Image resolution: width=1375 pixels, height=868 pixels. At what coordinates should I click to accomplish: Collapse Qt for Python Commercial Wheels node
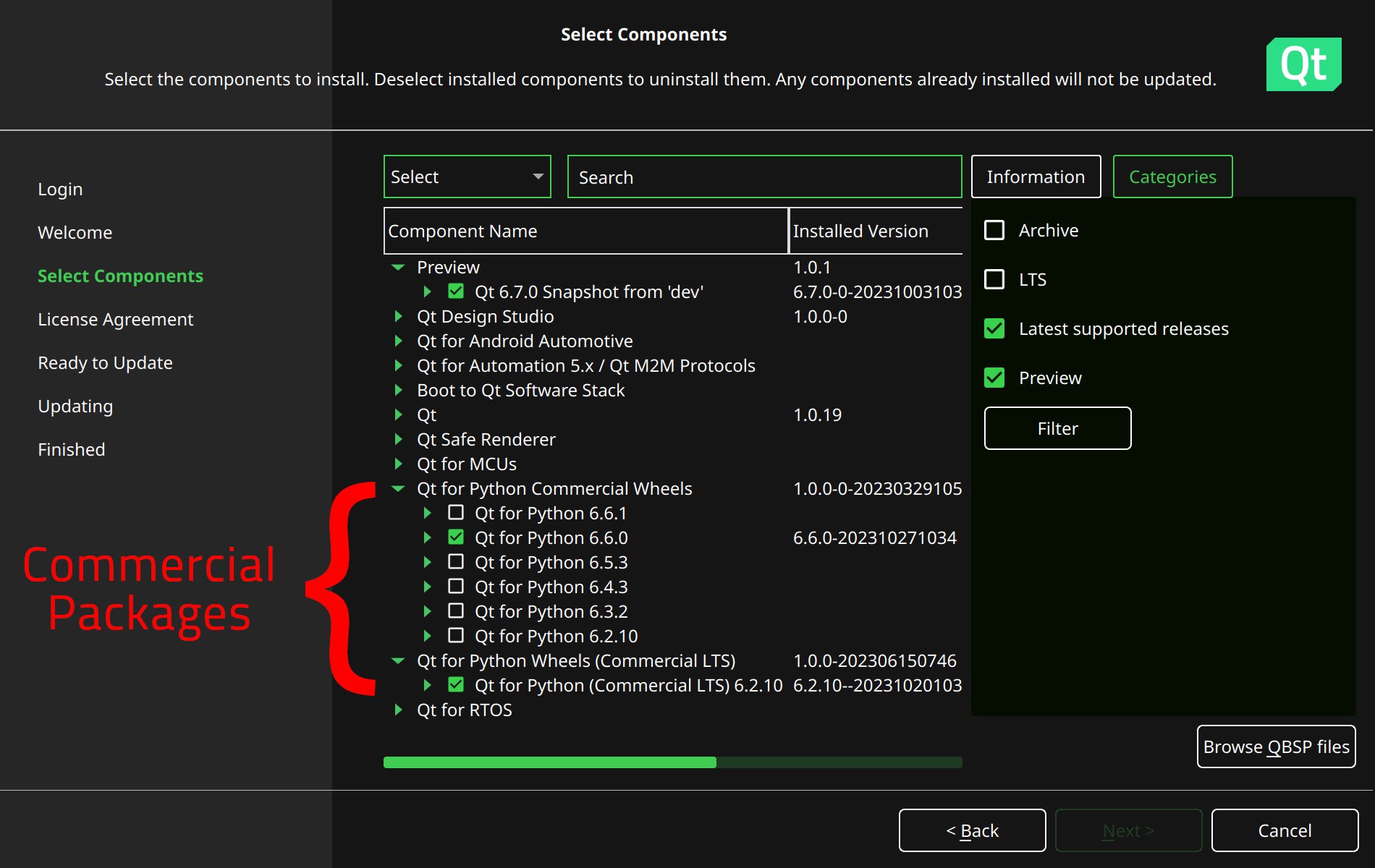click(398, 489)
